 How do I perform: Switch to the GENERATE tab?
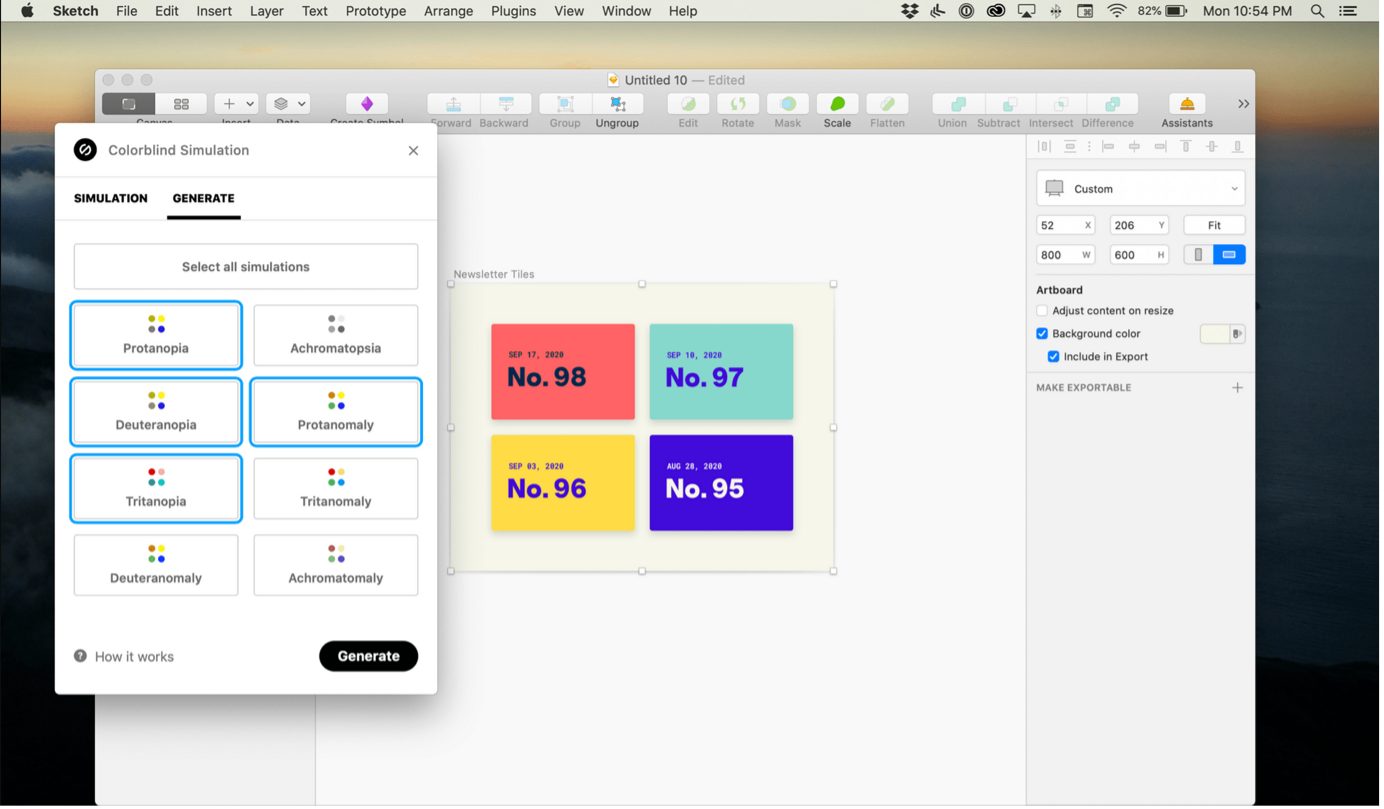click(204, 199)
